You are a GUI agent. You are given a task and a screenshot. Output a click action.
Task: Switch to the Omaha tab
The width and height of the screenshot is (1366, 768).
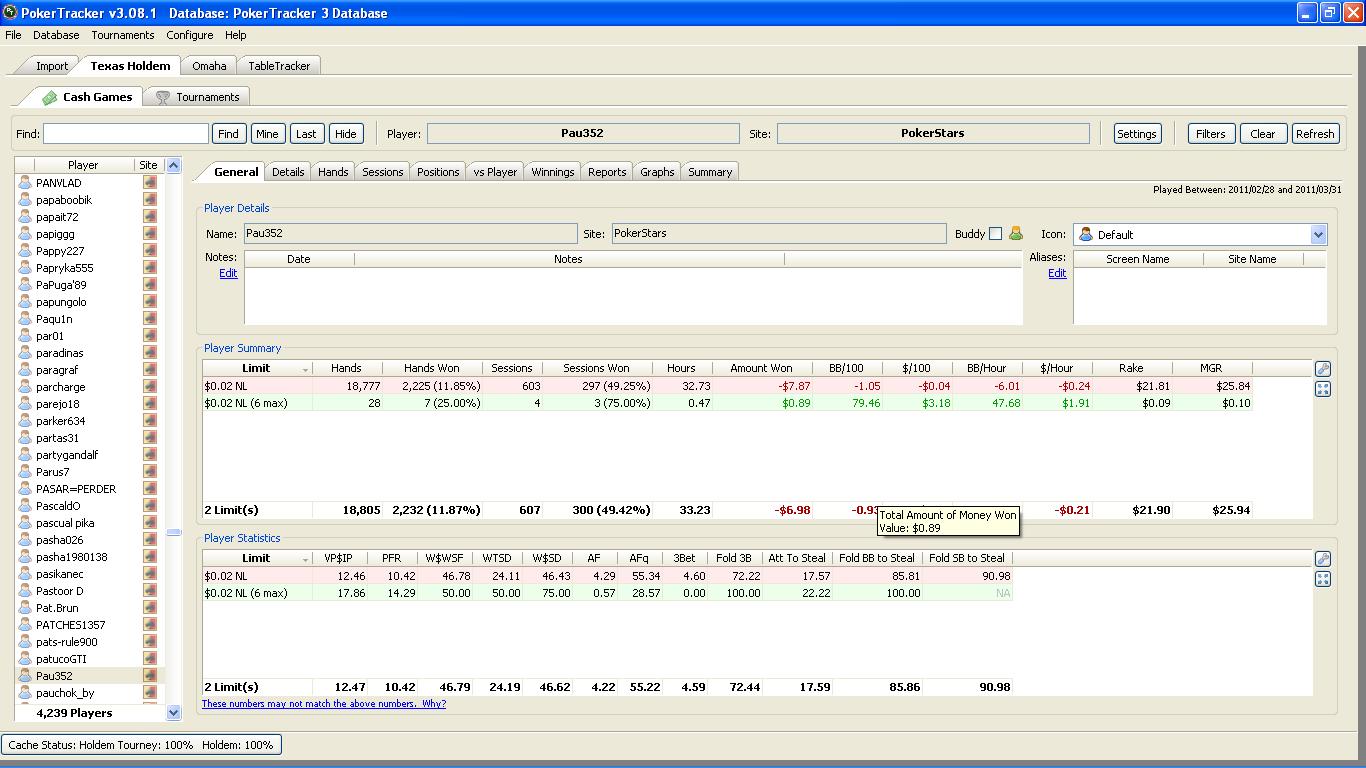[209, 66]
